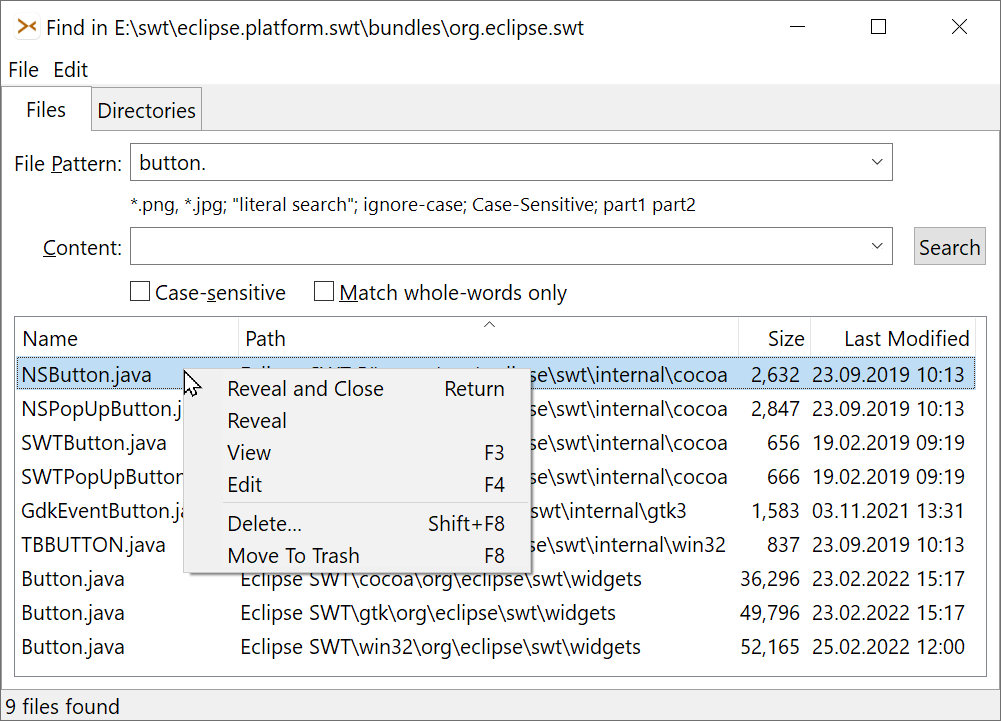
Task: Toggle the Path column sort order chevron
Action: pyautogui.click(x=489, y=324)
